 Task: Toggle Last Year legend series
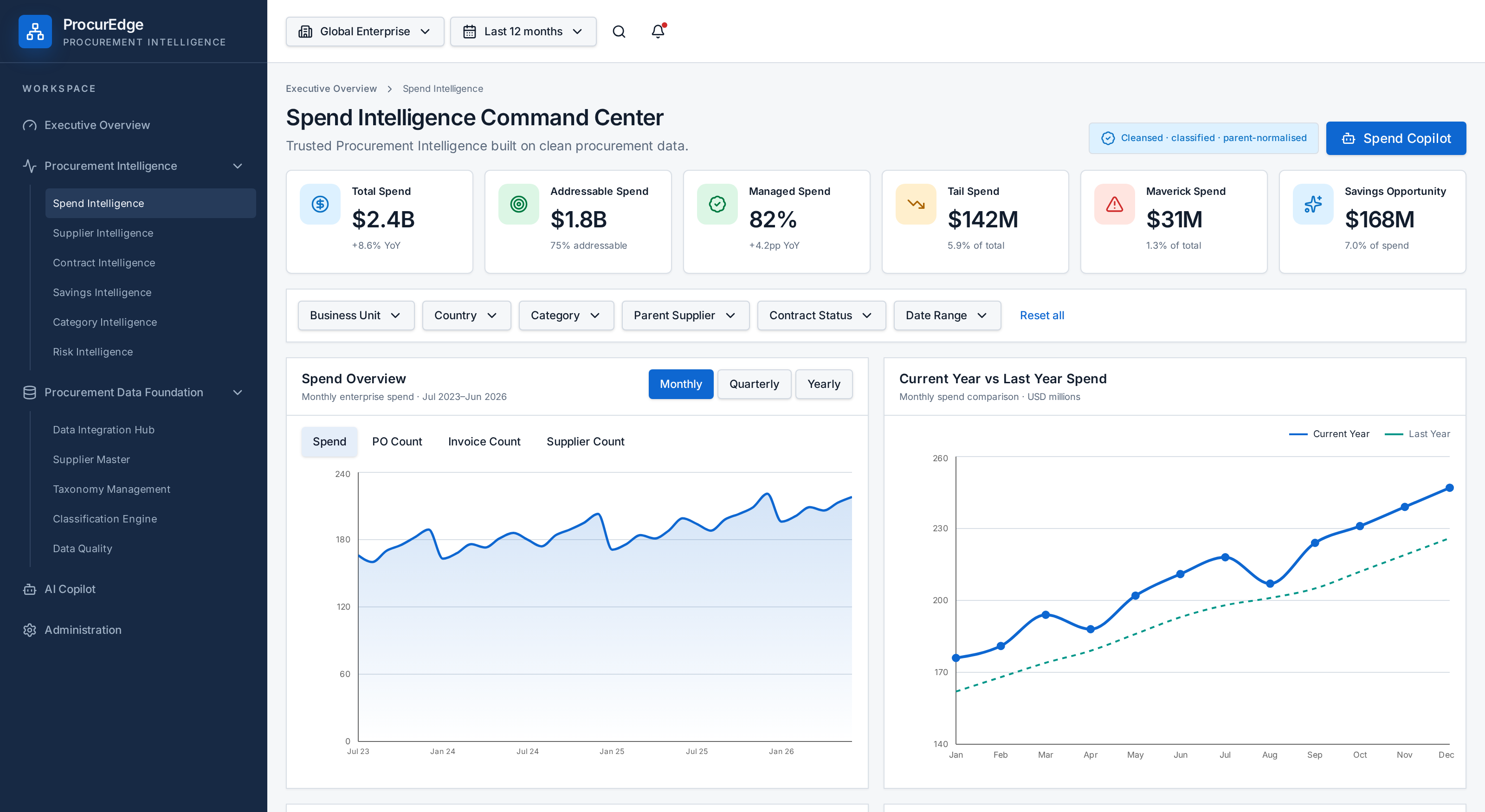[1417, 434]
